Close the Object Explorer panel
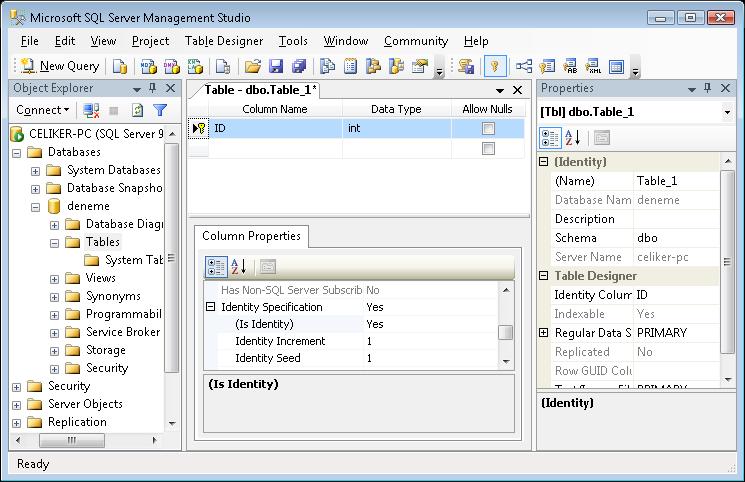The height and width of the screenshot is (482, 745). pos(171,88)
